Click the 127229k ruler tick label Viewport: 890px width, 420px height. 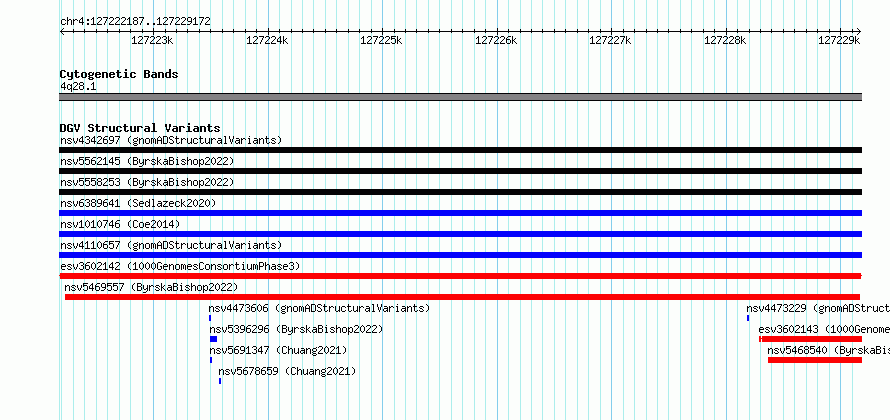tap(839, 40)
